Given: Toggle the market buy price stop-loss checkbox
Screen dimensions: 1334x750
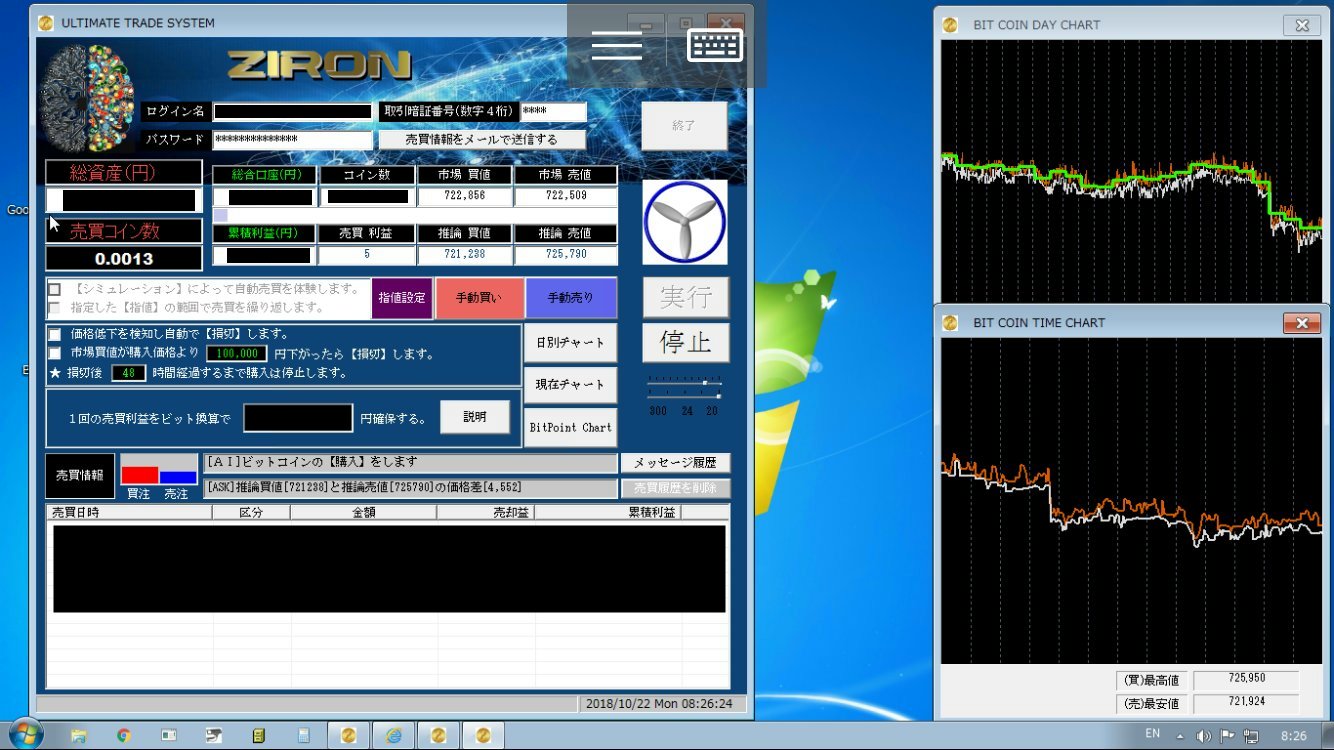Looking at the screenshot, I should (x=55, y=353).
